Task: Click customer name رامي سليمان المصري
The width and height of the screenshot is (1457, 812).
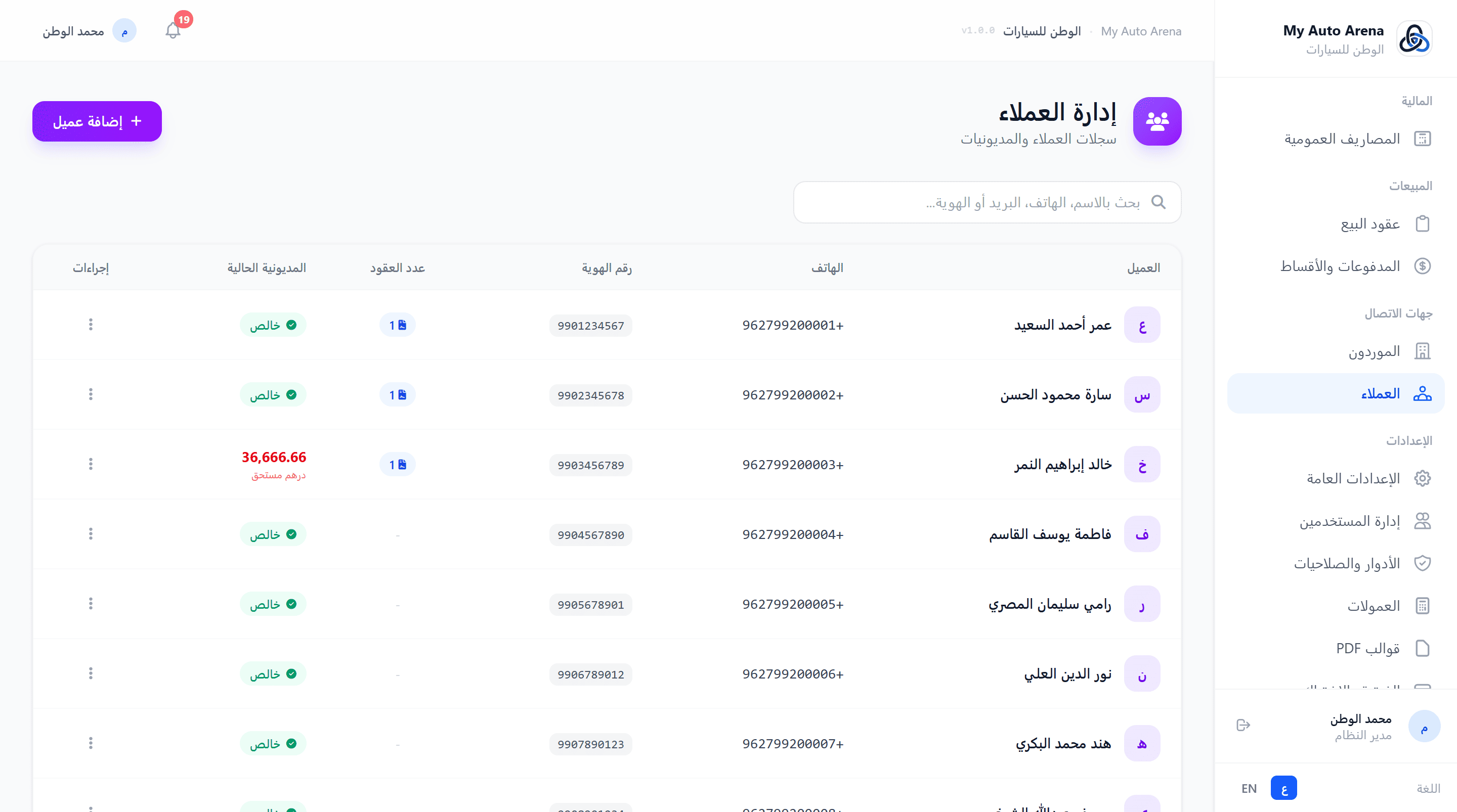Action: tap(1050, 604)
